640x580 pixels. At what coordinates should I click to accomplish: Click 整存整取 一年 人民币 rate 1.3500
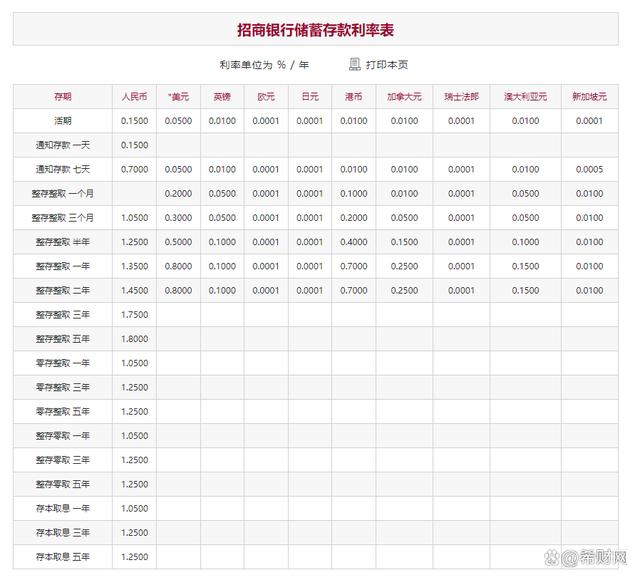(134, 266)
